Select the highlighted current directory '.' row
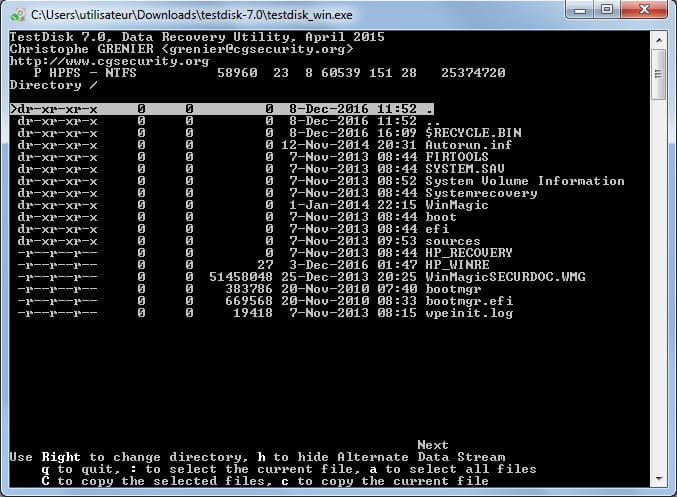This screenshot has height=497, width=677. pos(221,109)
